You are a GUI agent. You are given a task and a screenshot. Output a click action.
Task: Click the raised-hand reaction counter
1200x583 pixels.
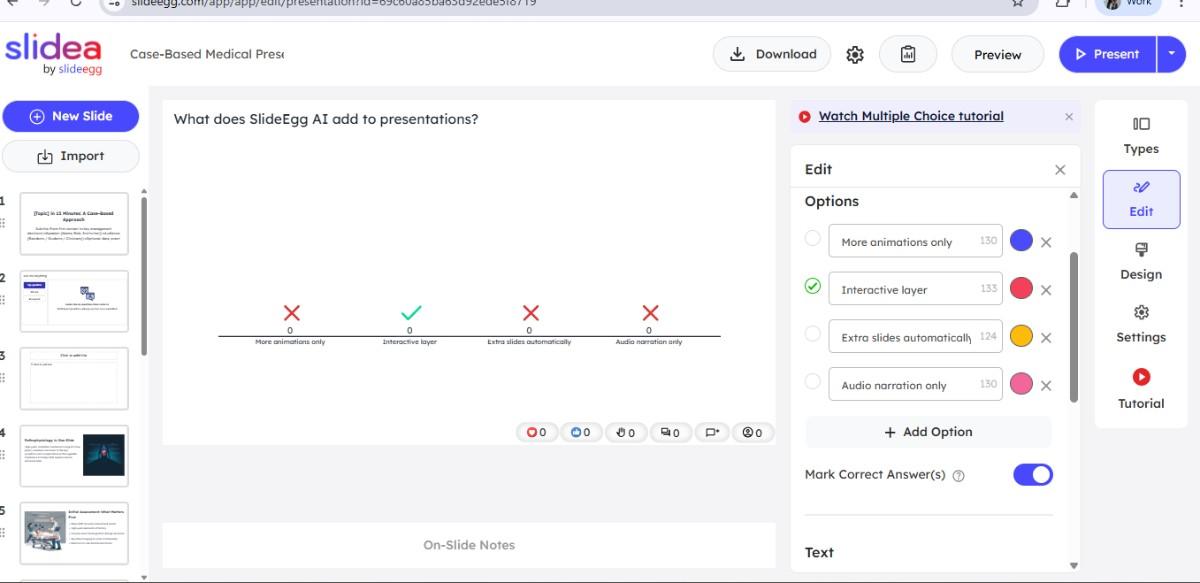626,432
